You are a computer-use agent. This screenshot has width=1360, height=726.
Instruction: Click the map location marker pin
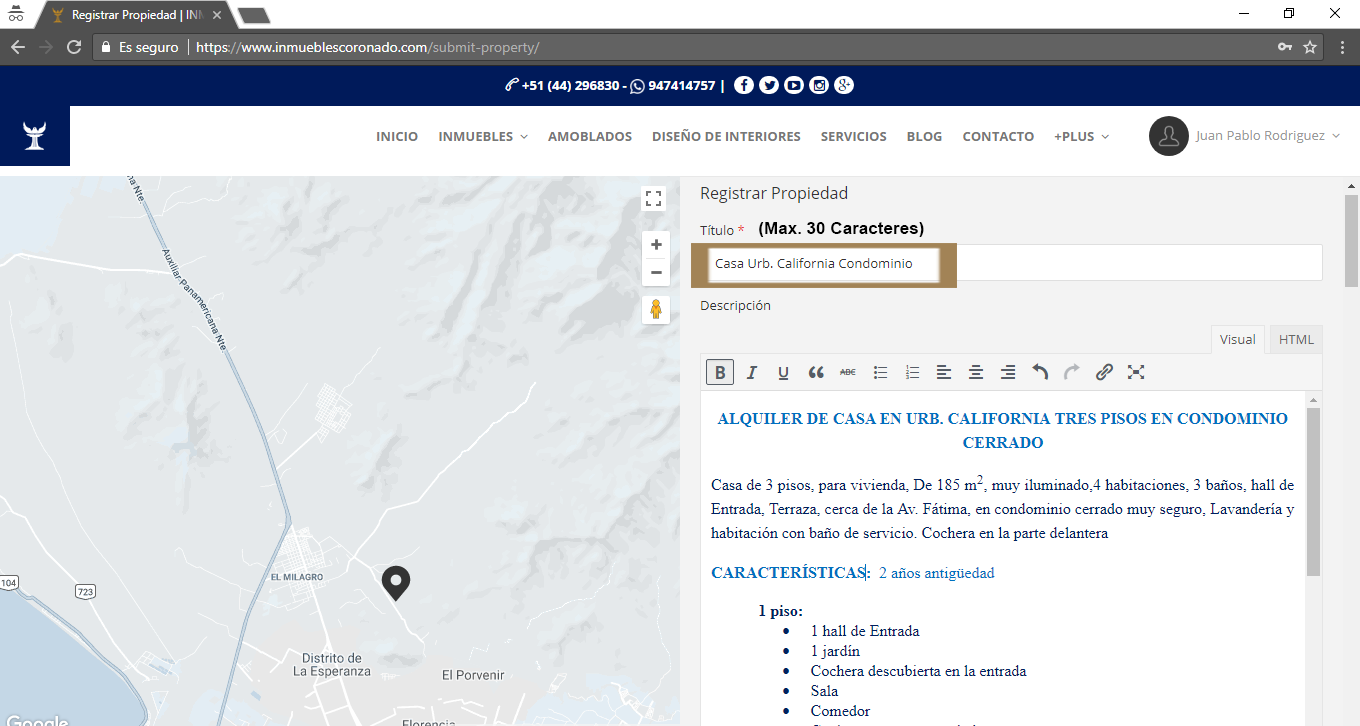pyautogui.click(x=397, y=581)
